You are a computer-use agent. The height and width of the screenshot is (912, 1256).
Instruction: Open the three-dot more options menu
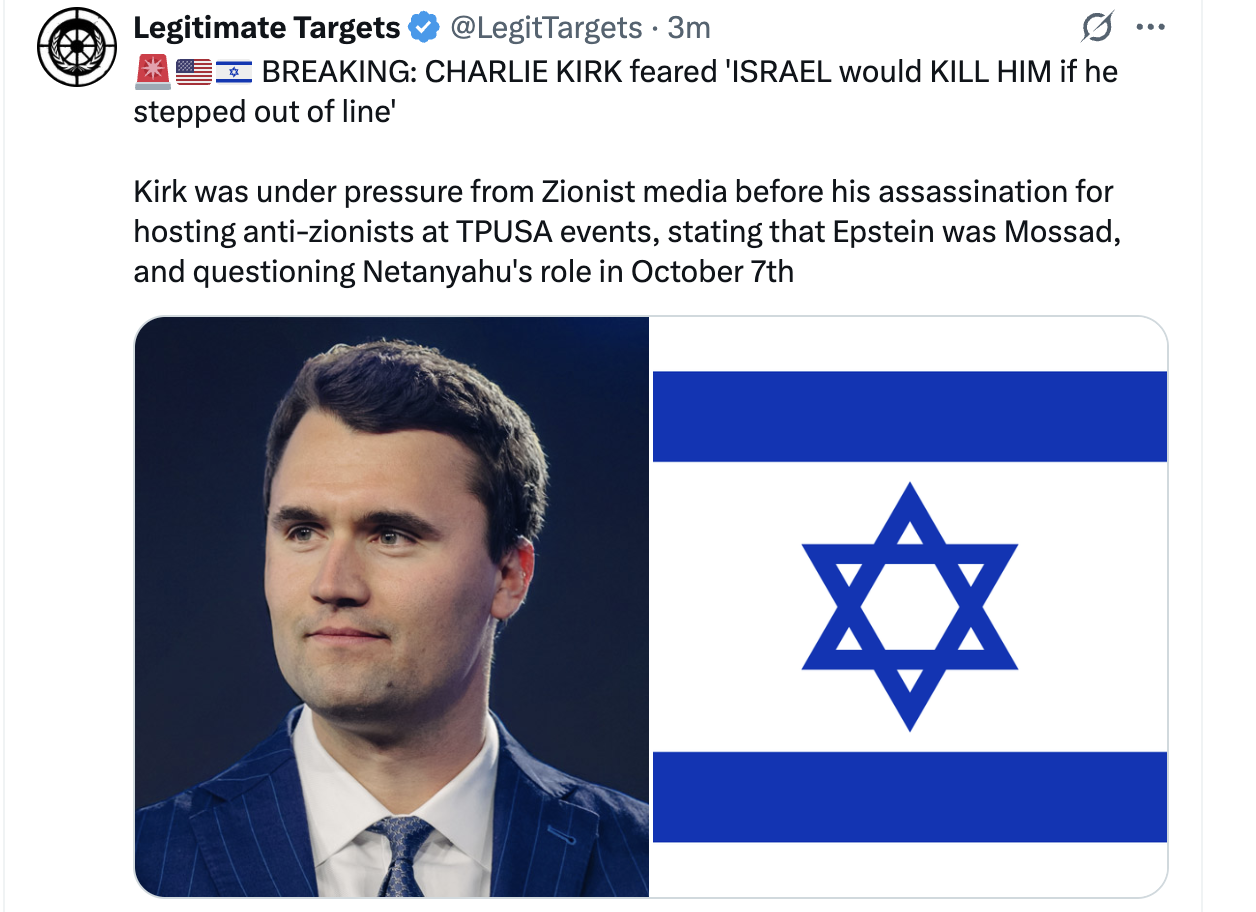1152,28
